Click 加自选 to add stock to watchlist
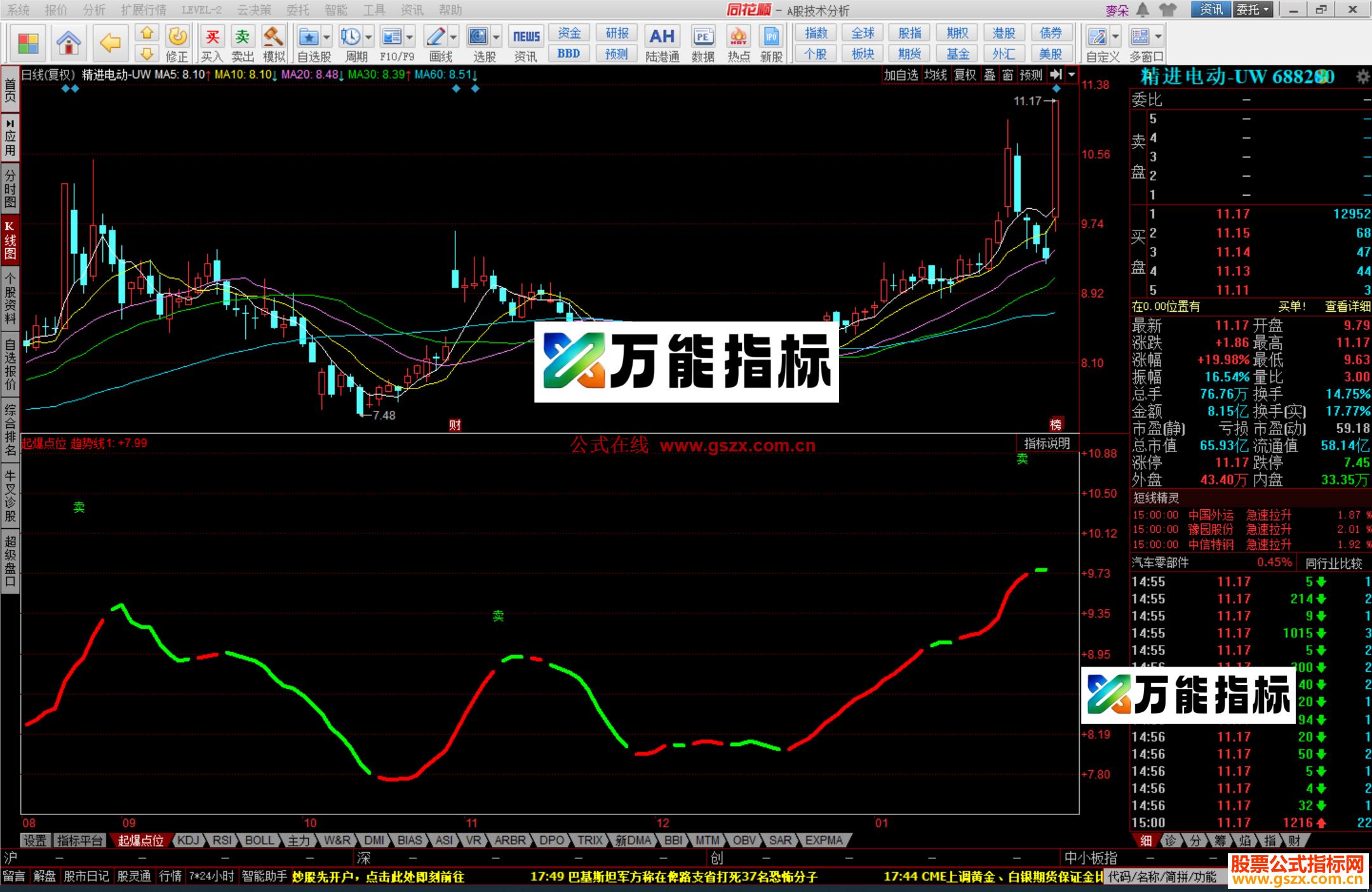 901,75
